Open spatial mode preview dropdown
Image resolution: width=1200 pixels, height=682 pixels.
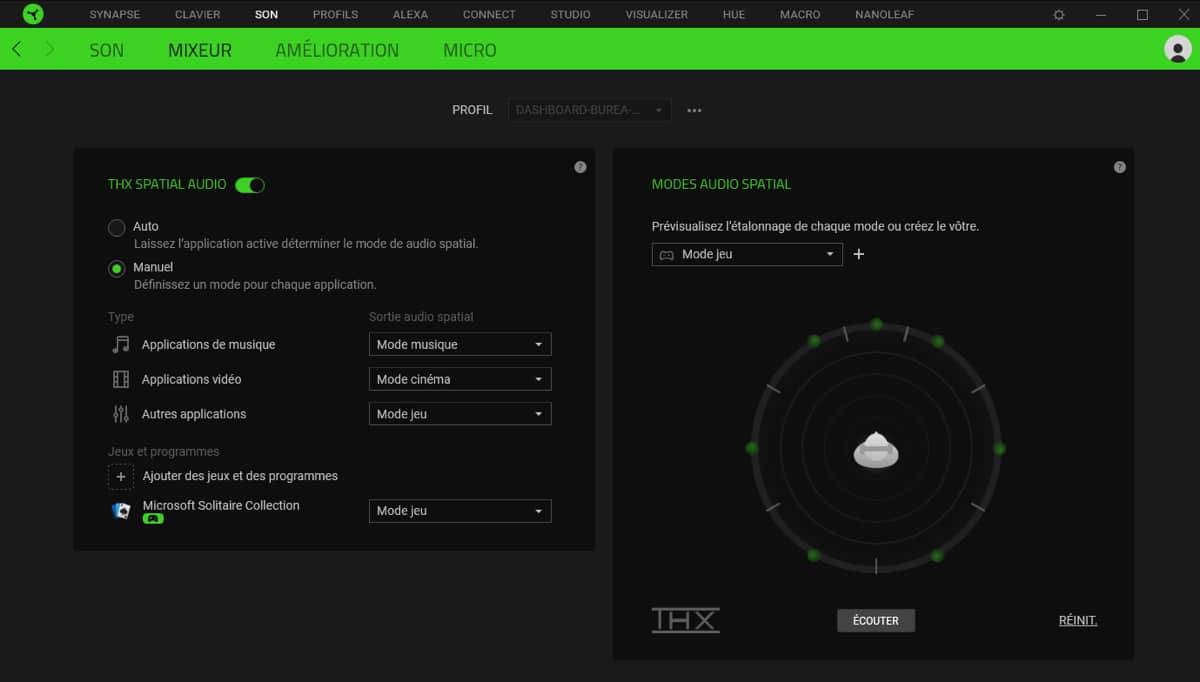tap(747, 254)
